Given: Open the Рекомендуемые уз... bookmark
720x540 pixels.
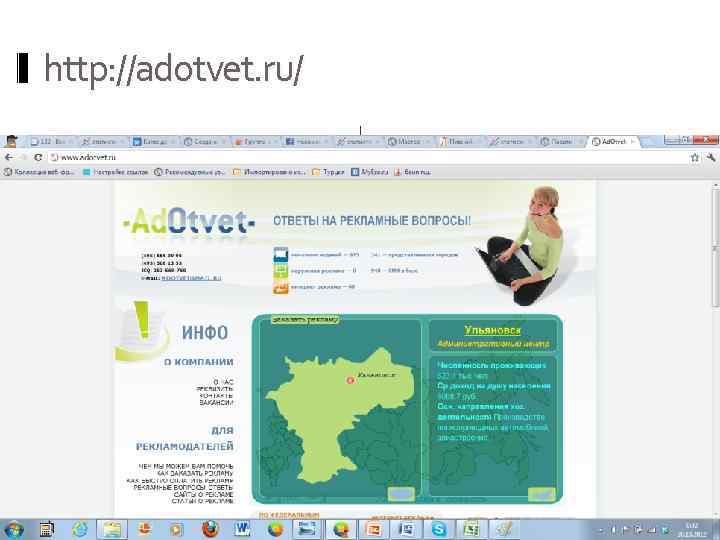Looking at the screenshot, I should click(190, 172).
